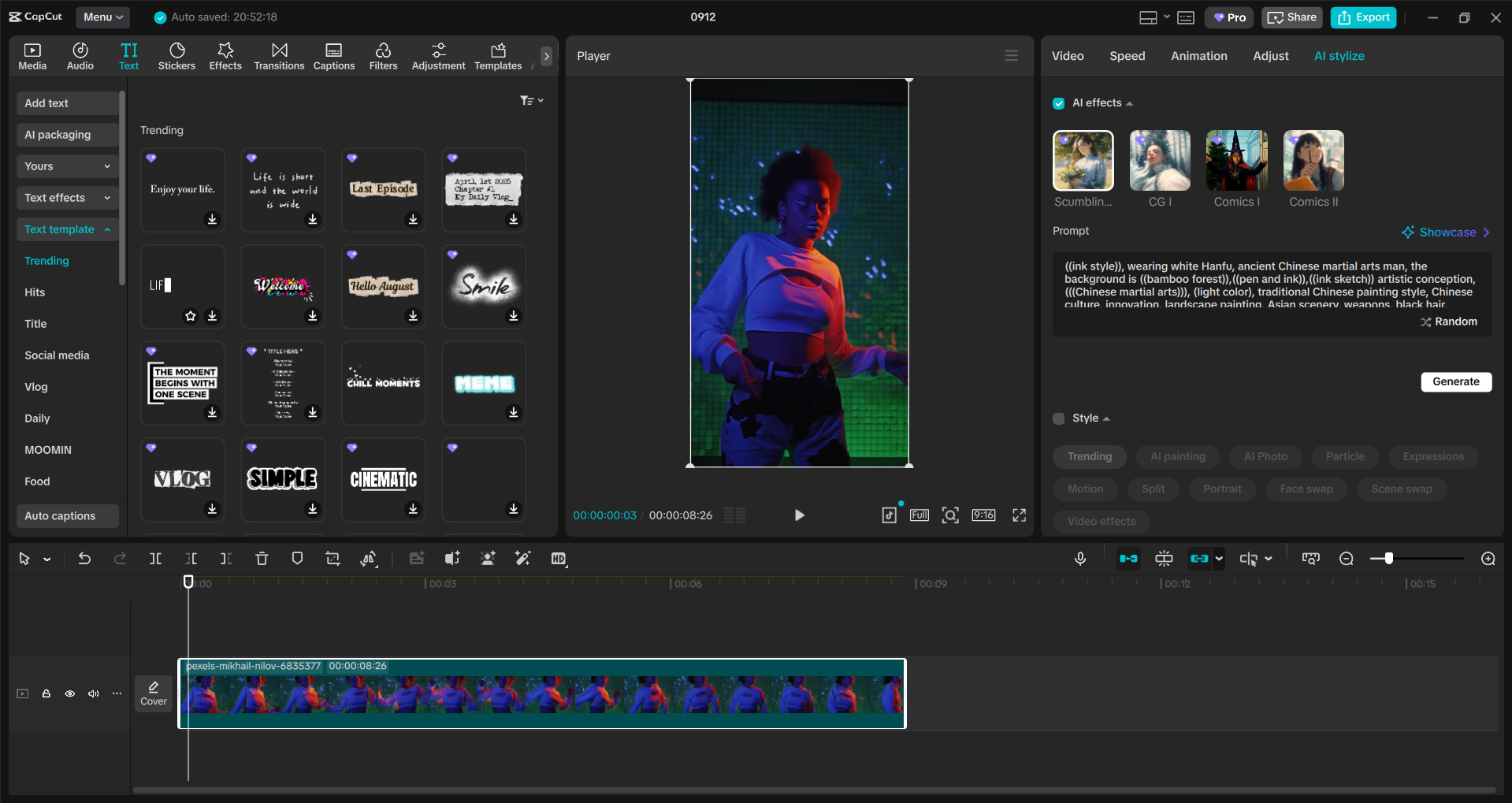1512x803 pixels.
Task: Mute the track with speaker icon
Action: pos(94,693)
